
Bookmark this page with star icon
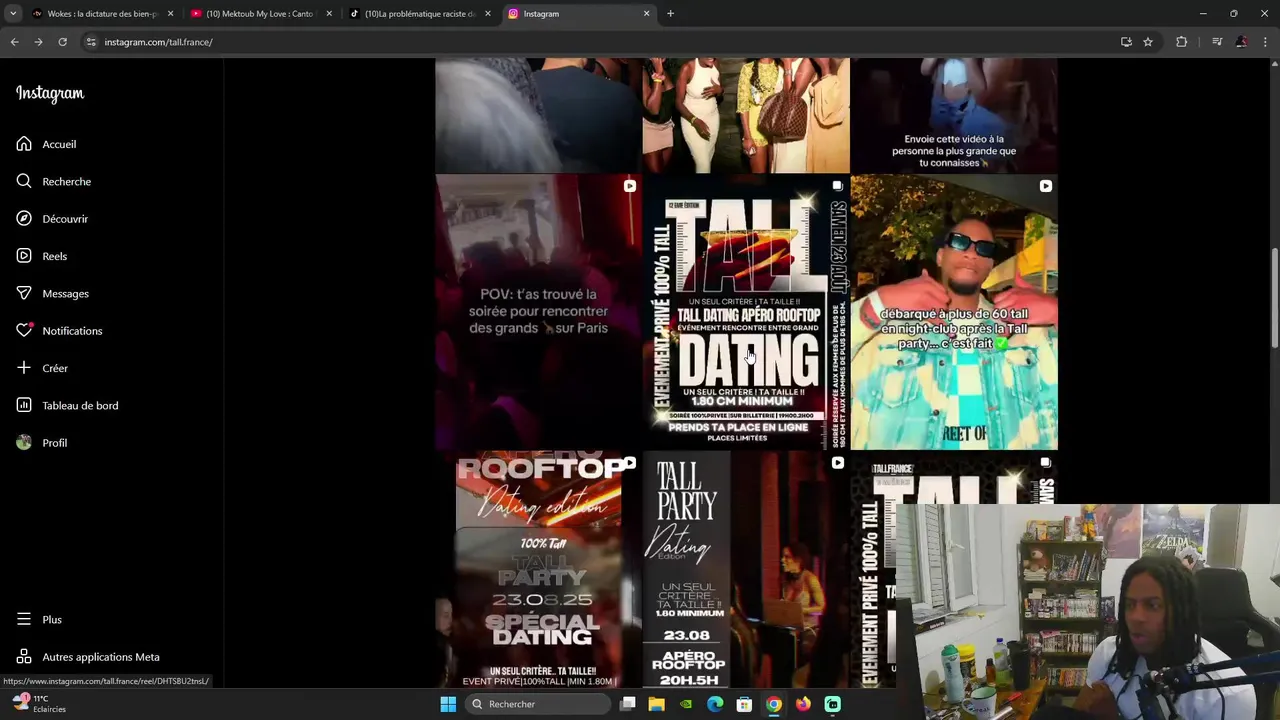(x=1148, y=42)
